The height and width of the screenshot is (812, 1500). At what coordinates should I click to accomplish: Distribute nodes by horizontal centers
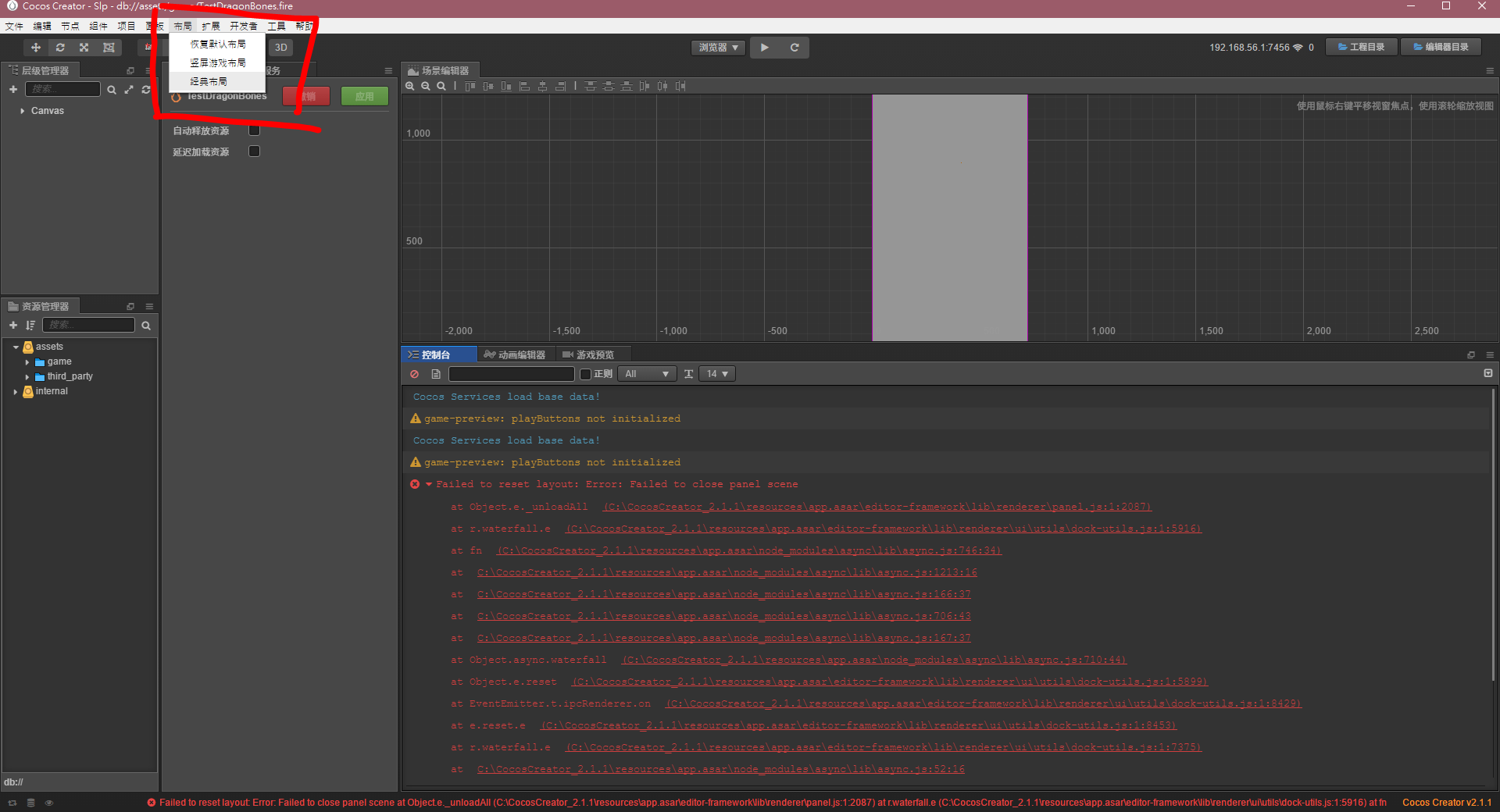(x=662, y=86)
